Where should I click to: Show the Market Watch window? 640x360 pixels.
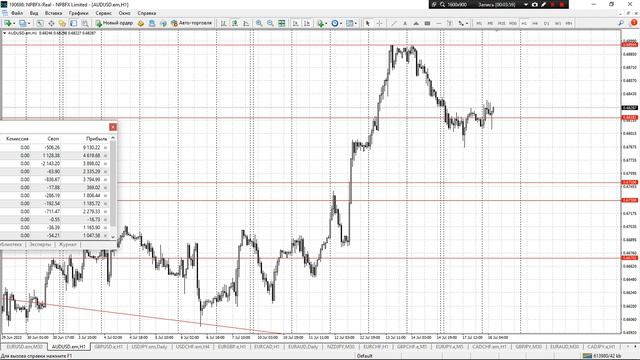click(40, 23)
